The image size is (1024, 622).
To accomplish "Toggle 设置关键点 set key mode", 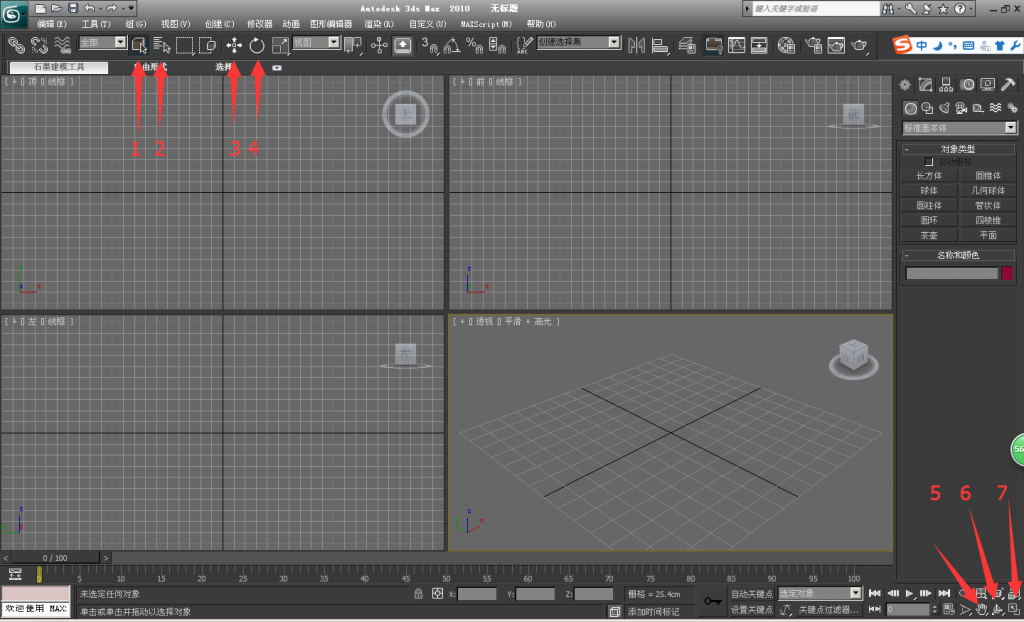I will 751,609.
